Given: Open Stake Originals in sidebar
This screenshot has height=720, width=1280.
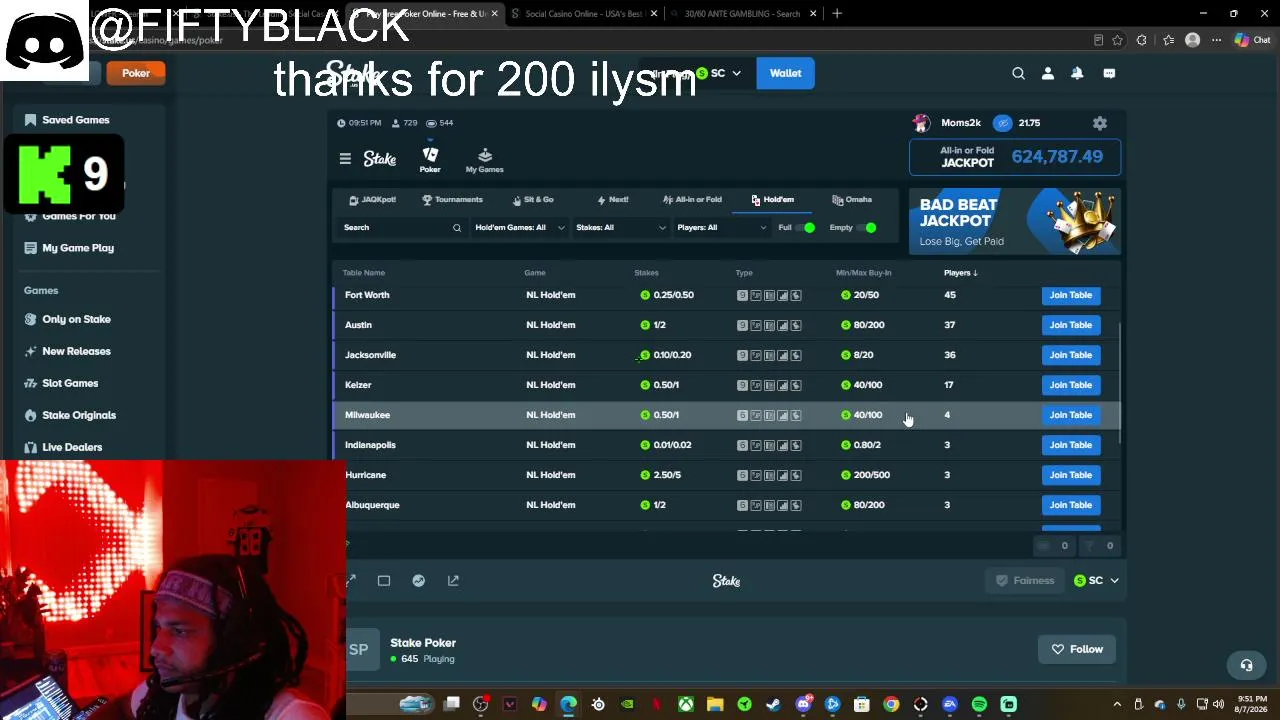Looking at the screenshot, I should coord(70,415).
